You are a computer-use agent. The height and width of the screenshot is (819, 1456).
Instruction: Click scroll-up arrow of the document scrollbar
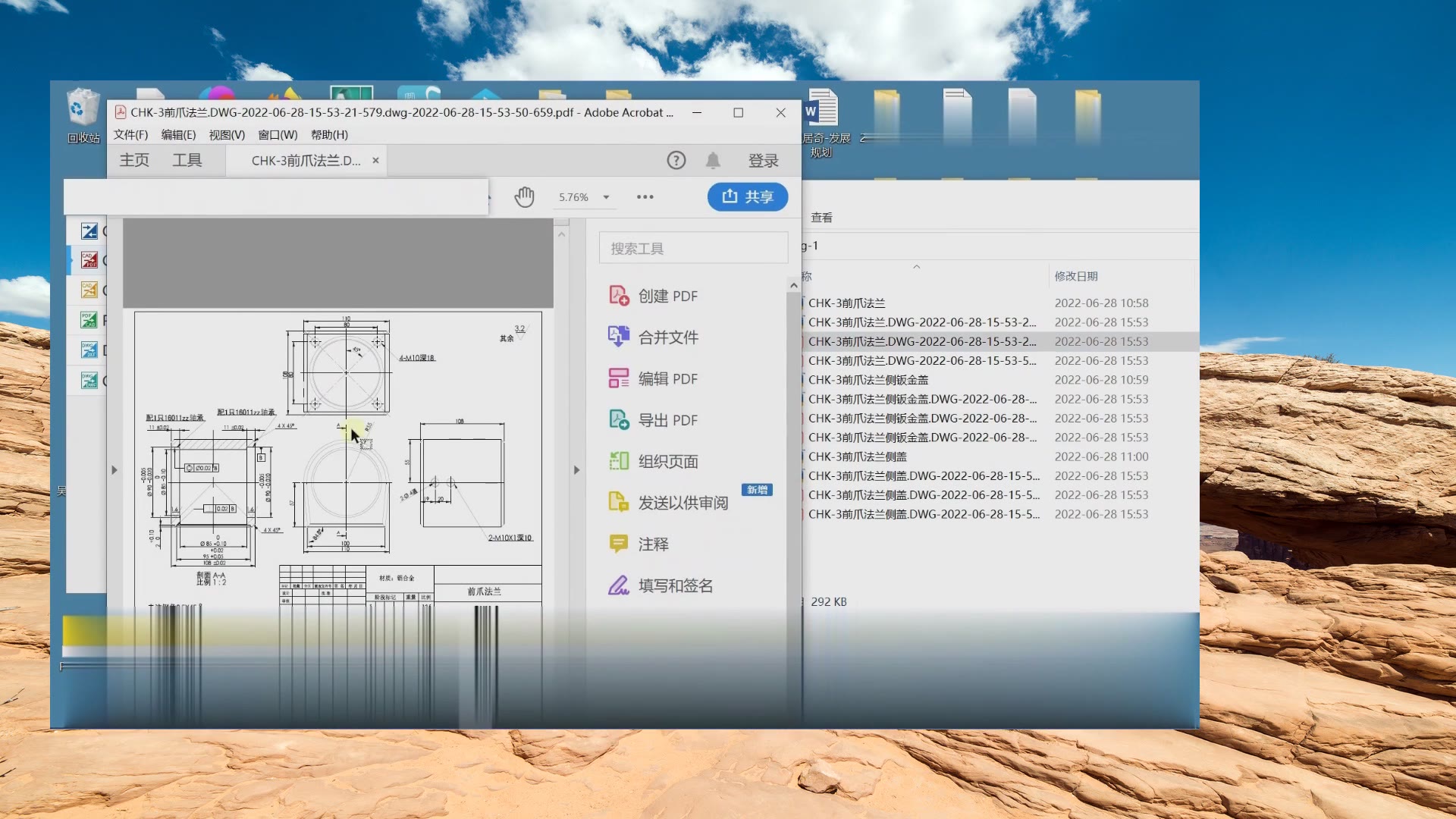tap(561, 234)
